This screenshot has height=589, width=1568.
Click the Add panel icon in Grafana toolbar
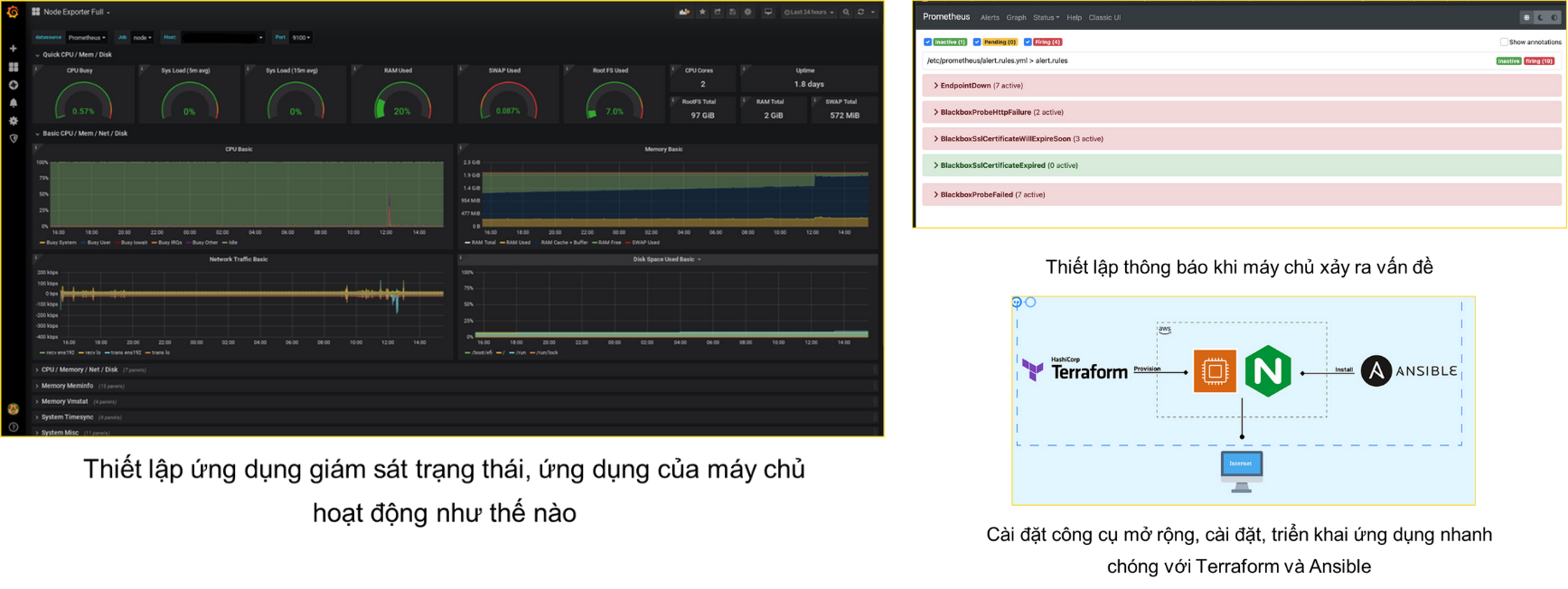click(684, 13)
